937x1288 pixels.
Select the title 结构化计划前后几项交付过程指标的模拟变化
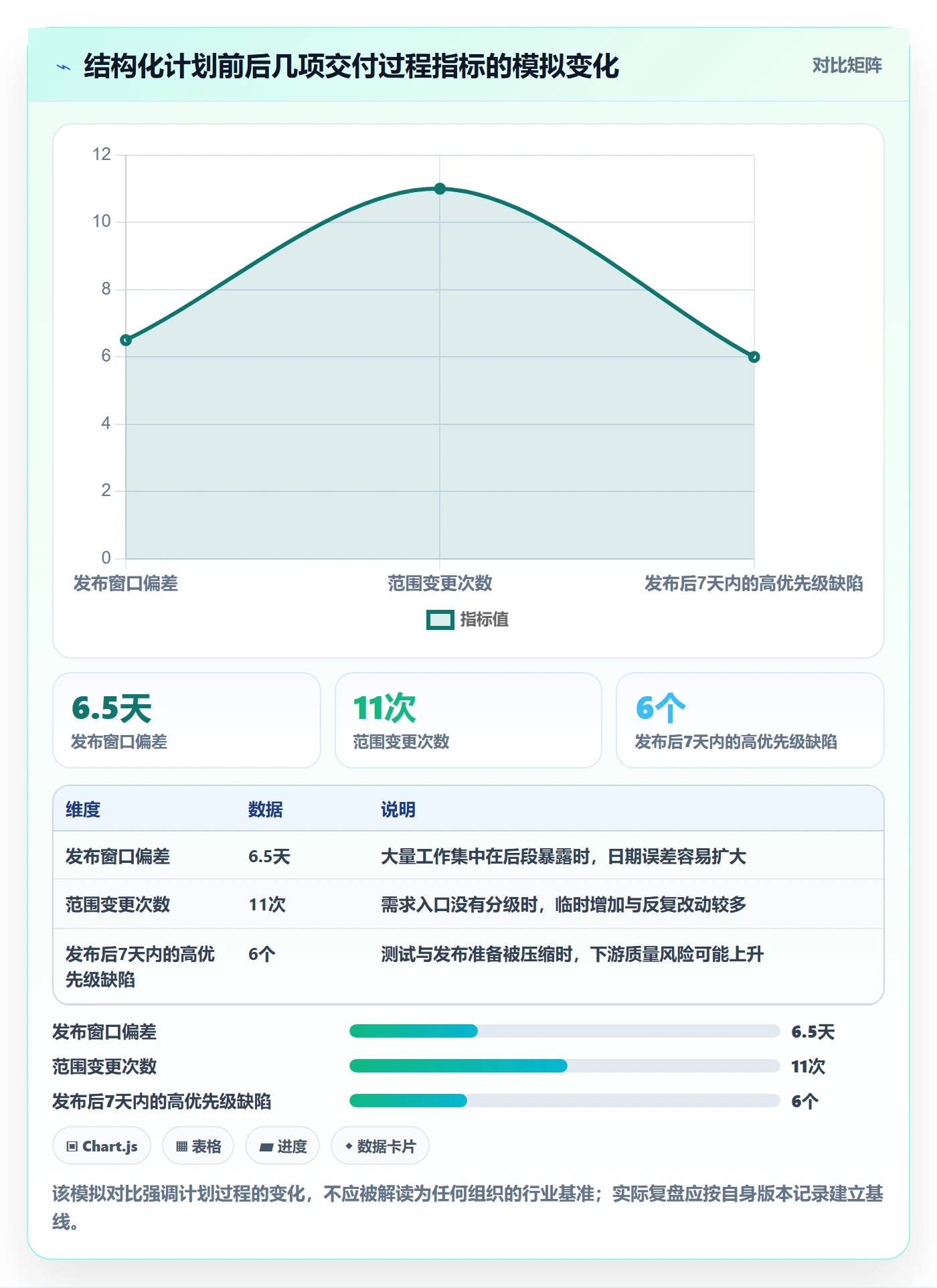click(351, 66)
